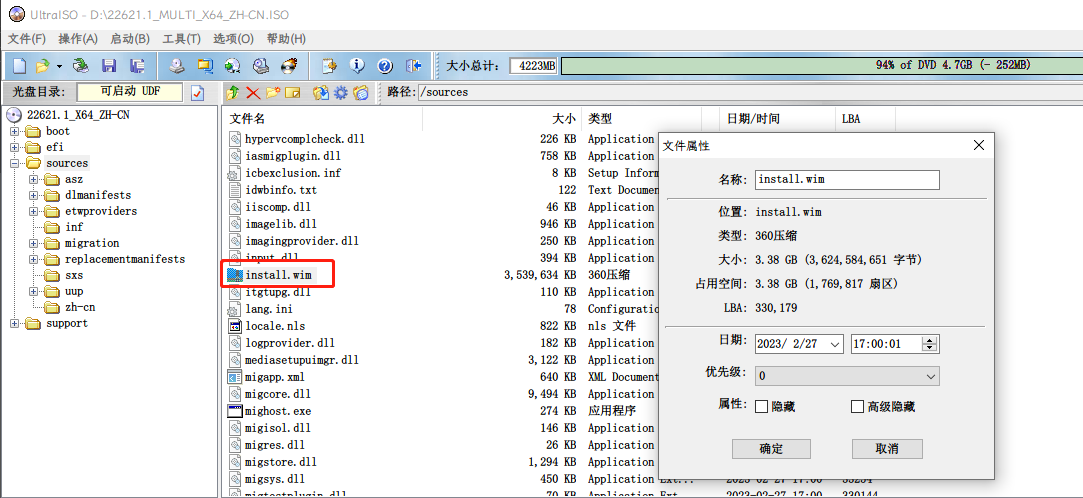Click the Save floppy disk icon
This screenshot has width=1083, height=498.
109,66
